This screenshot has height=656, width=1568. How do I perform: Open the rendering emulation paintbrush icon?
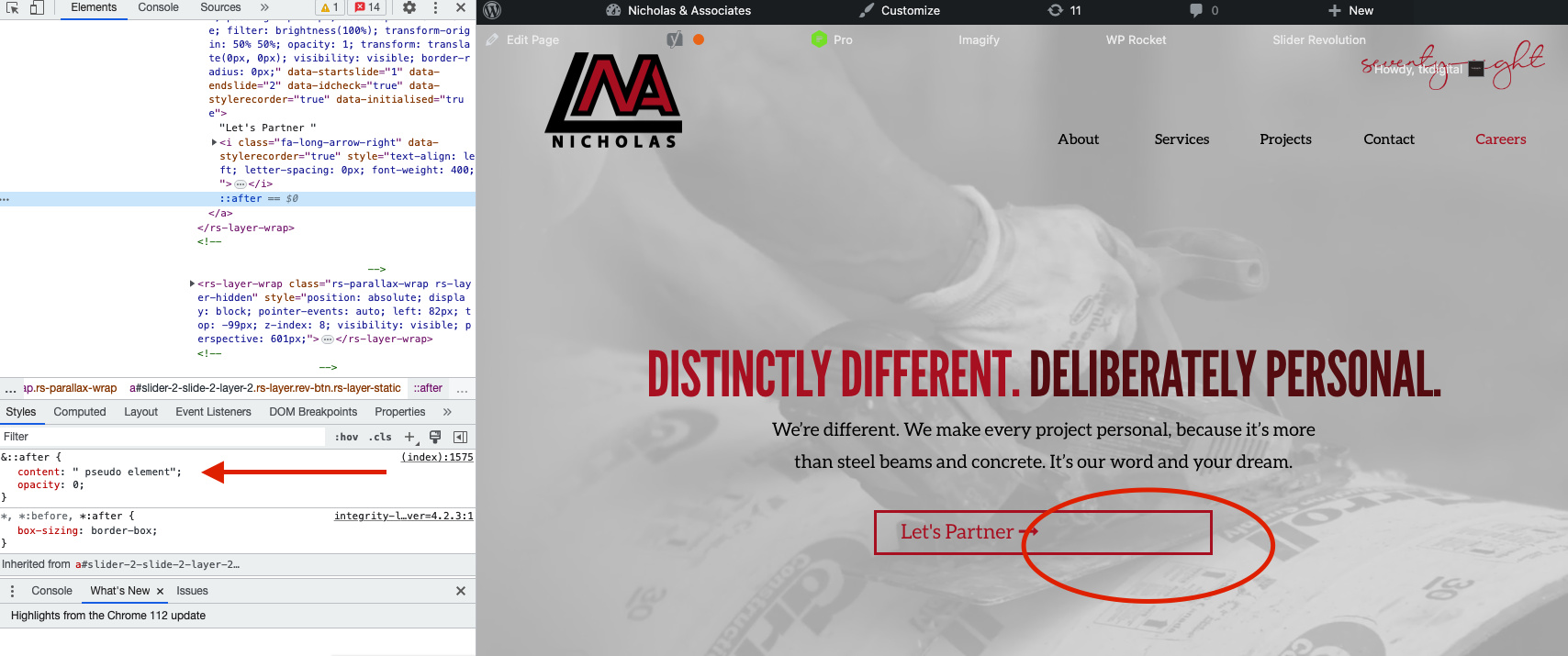coord(435,437)
